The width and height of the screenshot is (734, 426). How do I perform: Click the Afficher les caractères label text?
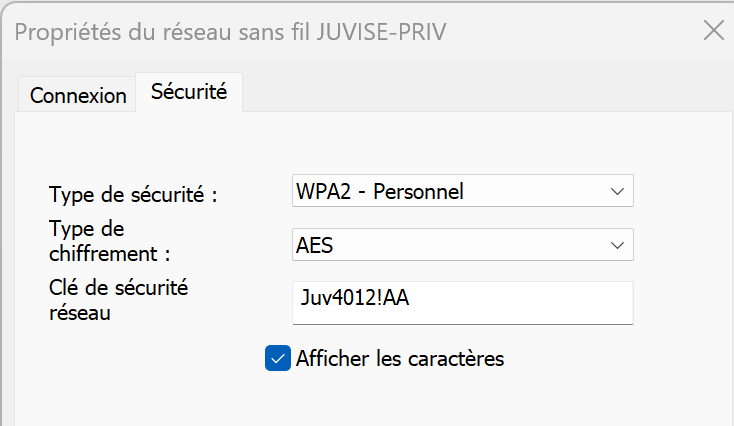(400, 357)
